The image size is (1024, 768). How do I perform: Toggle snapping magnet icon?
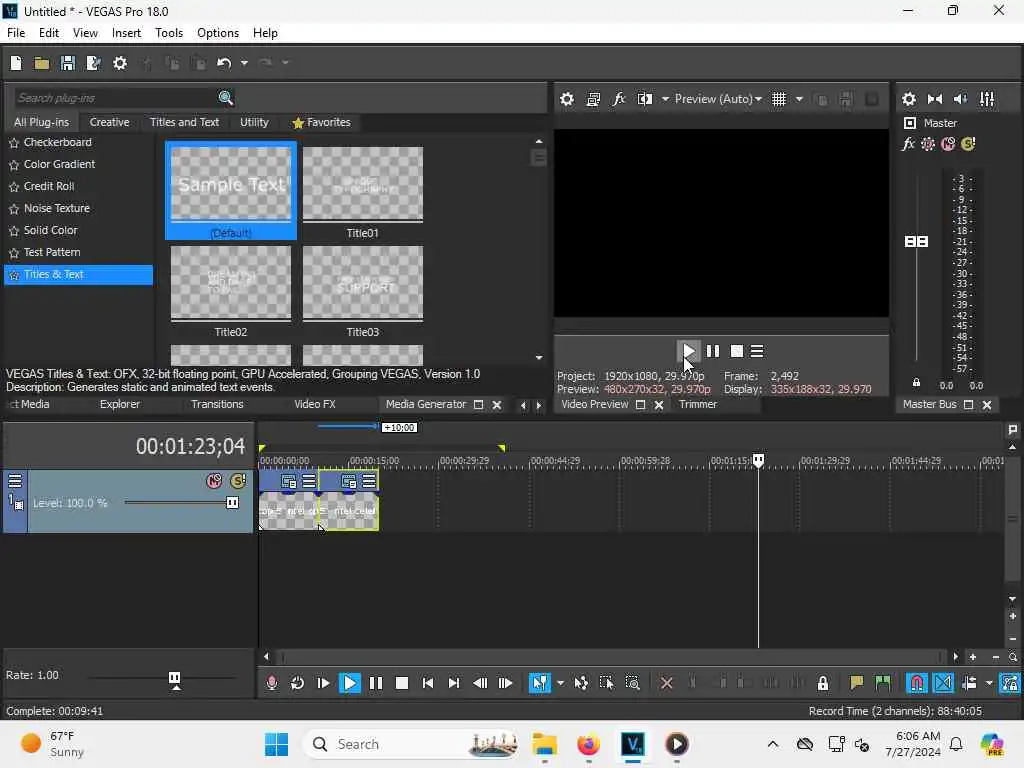[x=917, y=683]
